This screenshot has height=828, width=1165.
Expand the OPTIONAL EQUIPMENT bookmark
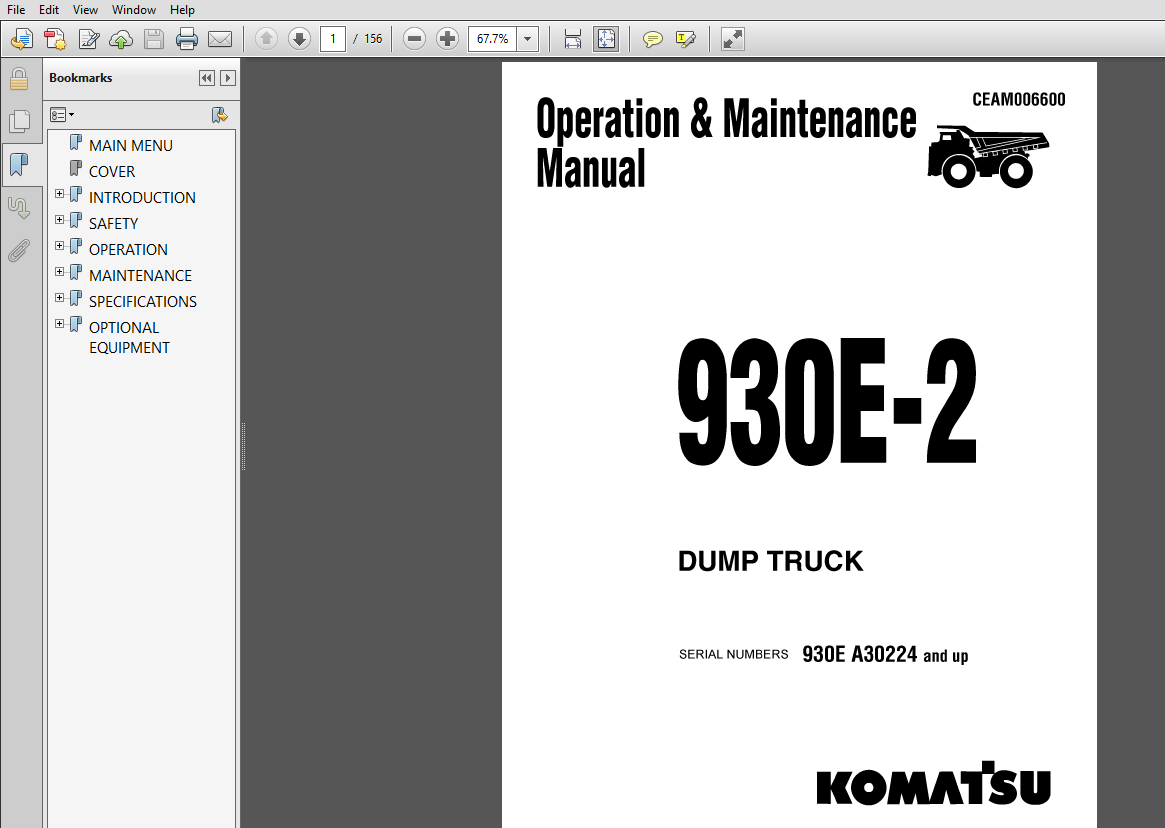tap(59, 324)
